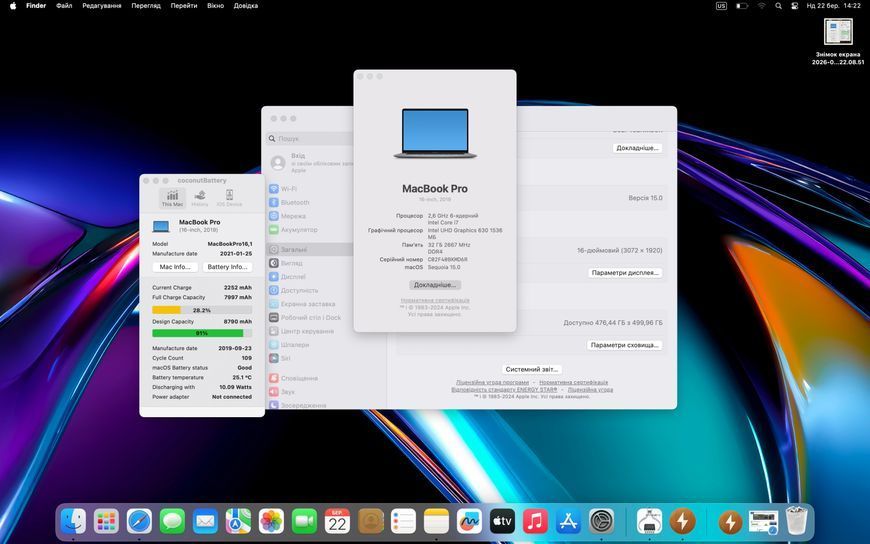Open Ліцензійна угода програми link
870x544 pixels.
click(x=492, y=382)
